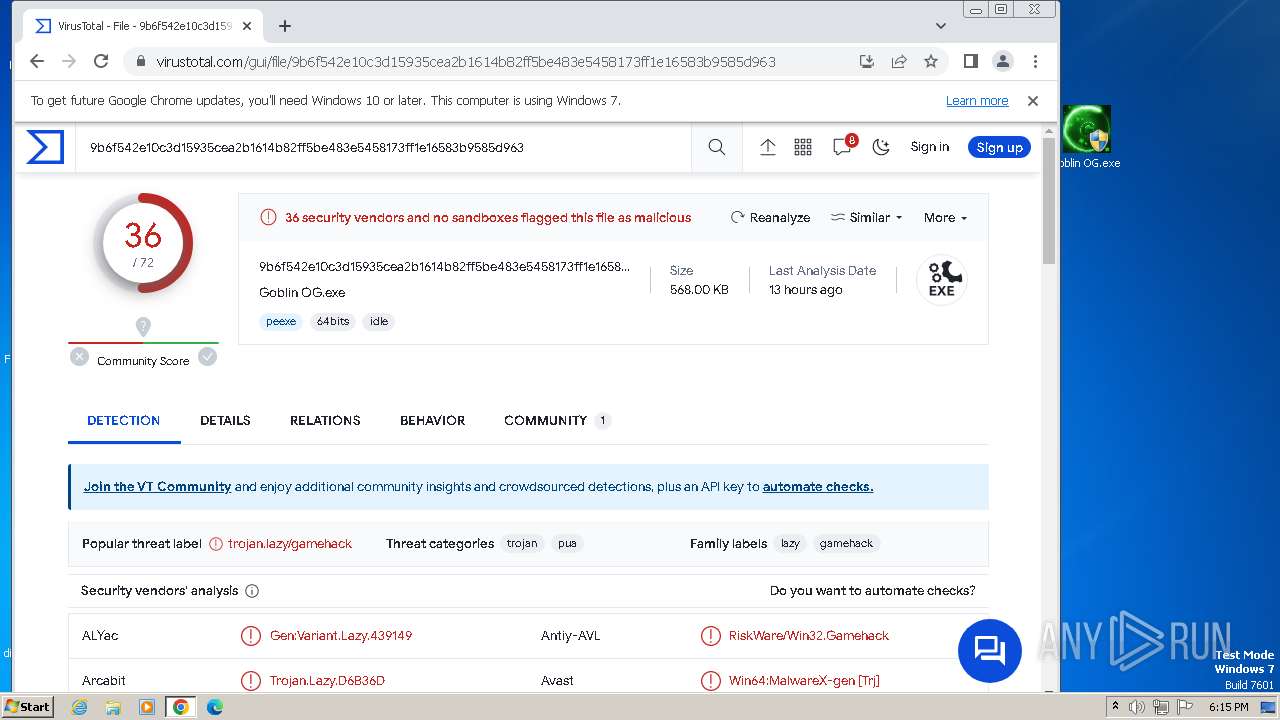Screen dimensions: 1280x720
Task: Click the taskbar clock 6:15 PM
Action: 1229,707
